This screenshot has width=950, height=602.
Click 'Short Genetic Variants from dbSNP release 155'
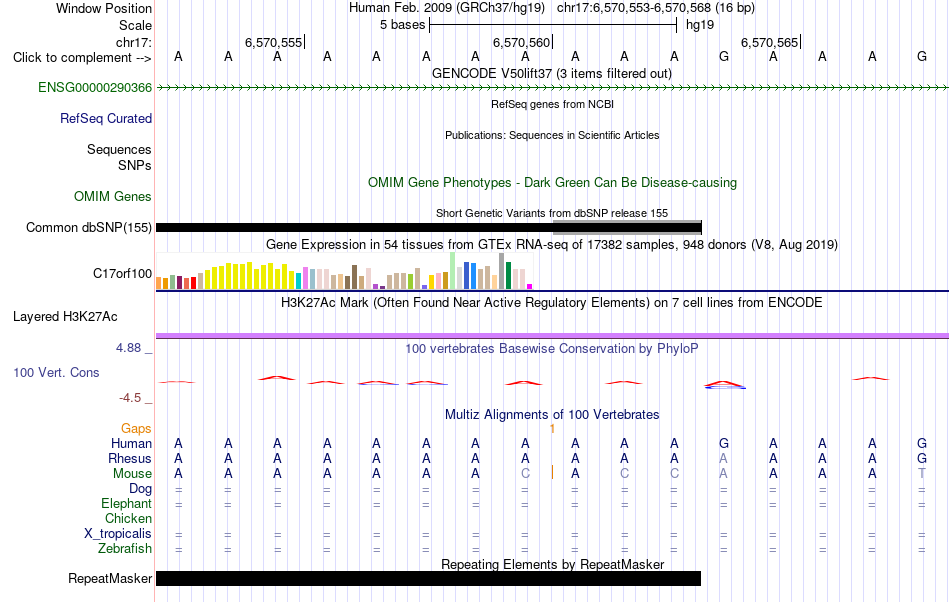tap(552, 213)
